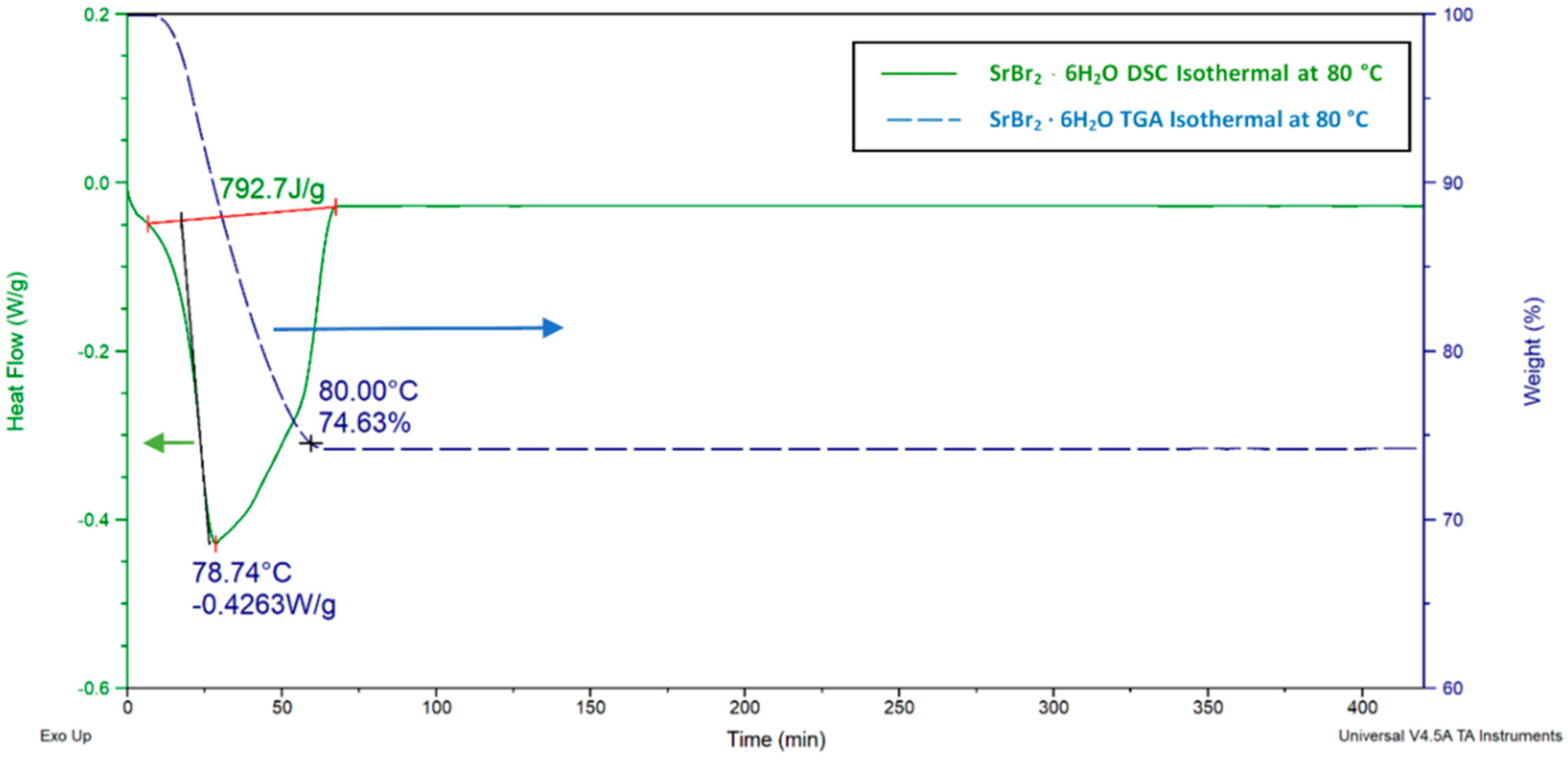Click the green left-pointing arrow
Image resolution: width=1568 pixels, height=759 pixels.
coord(168,442)
